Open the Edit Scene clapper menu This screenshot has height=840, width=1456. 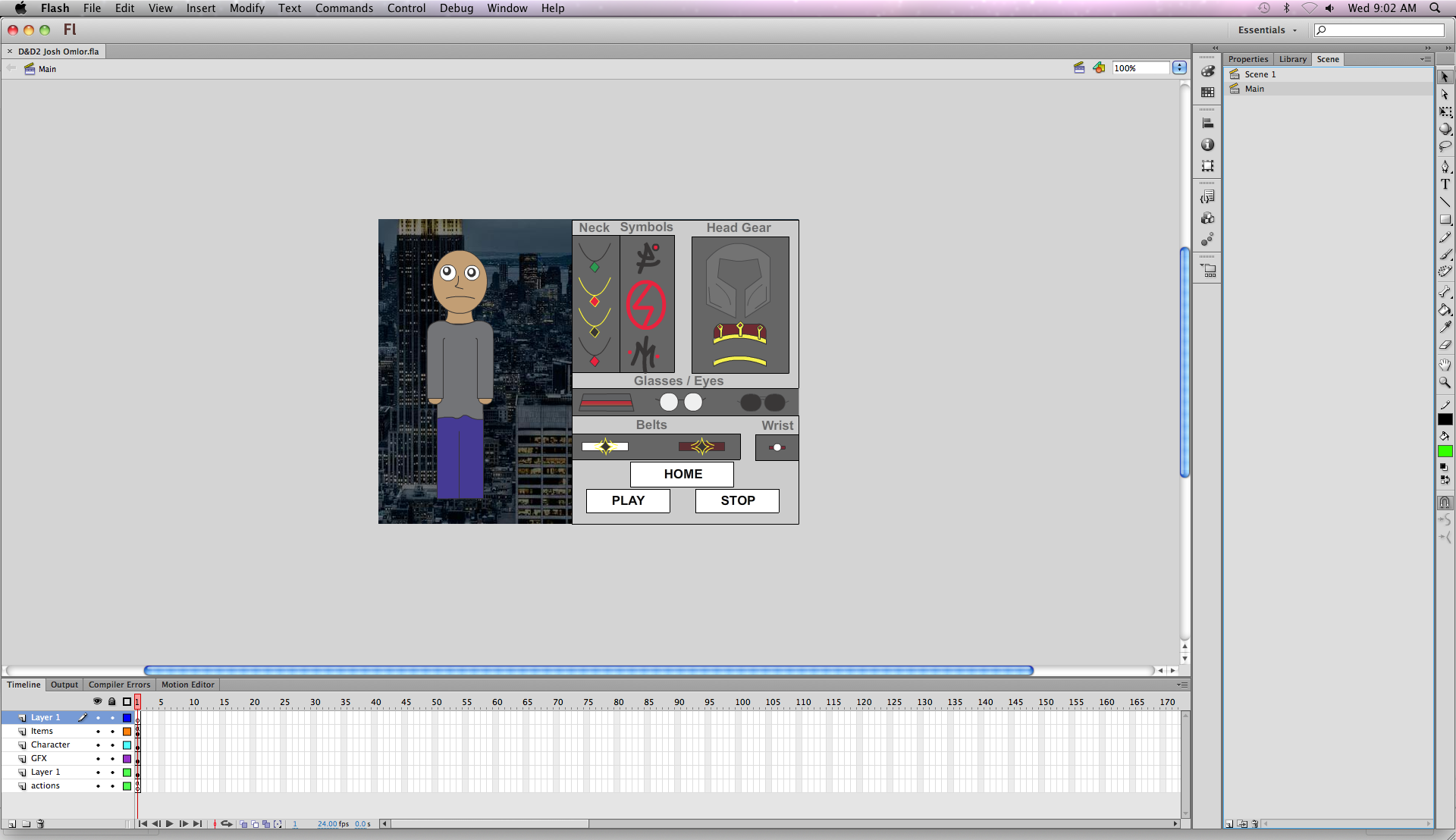tap(1079, 68)
